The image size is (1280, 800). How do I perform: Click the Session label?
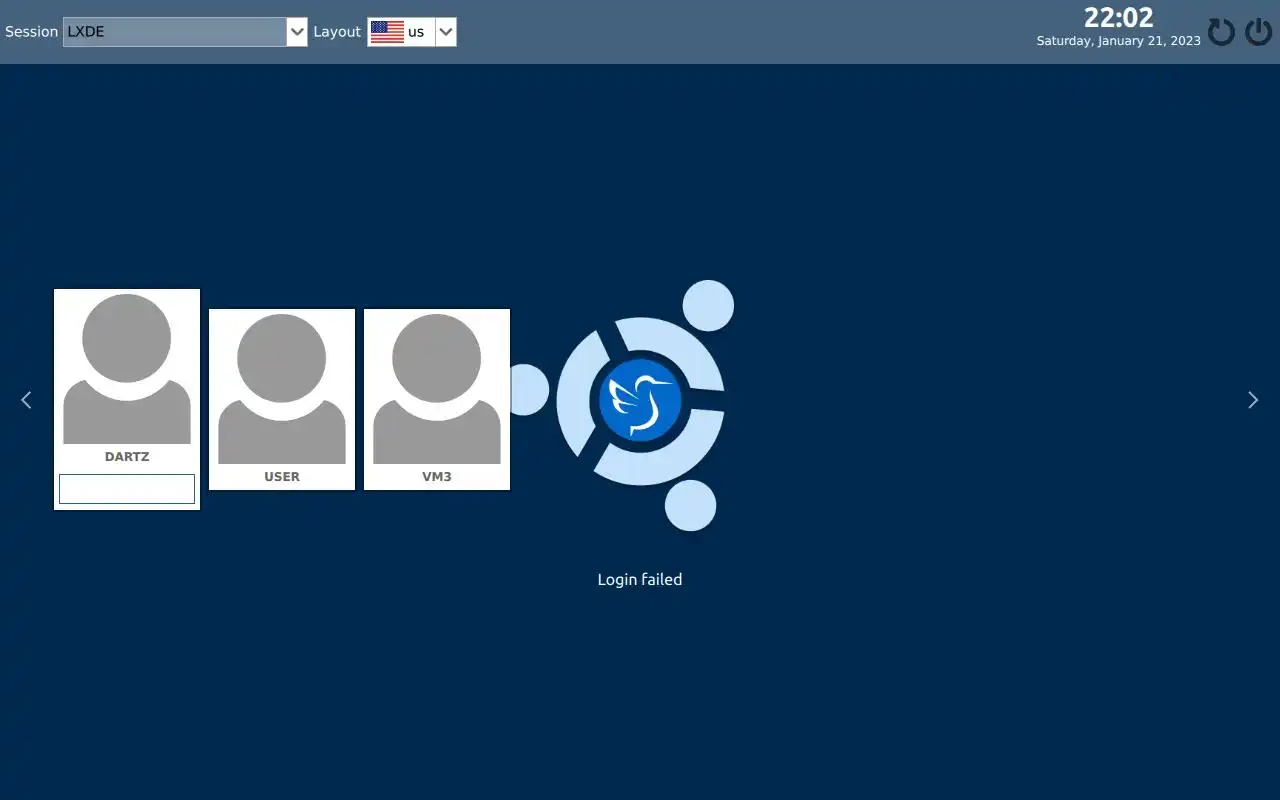click(32, 32)
